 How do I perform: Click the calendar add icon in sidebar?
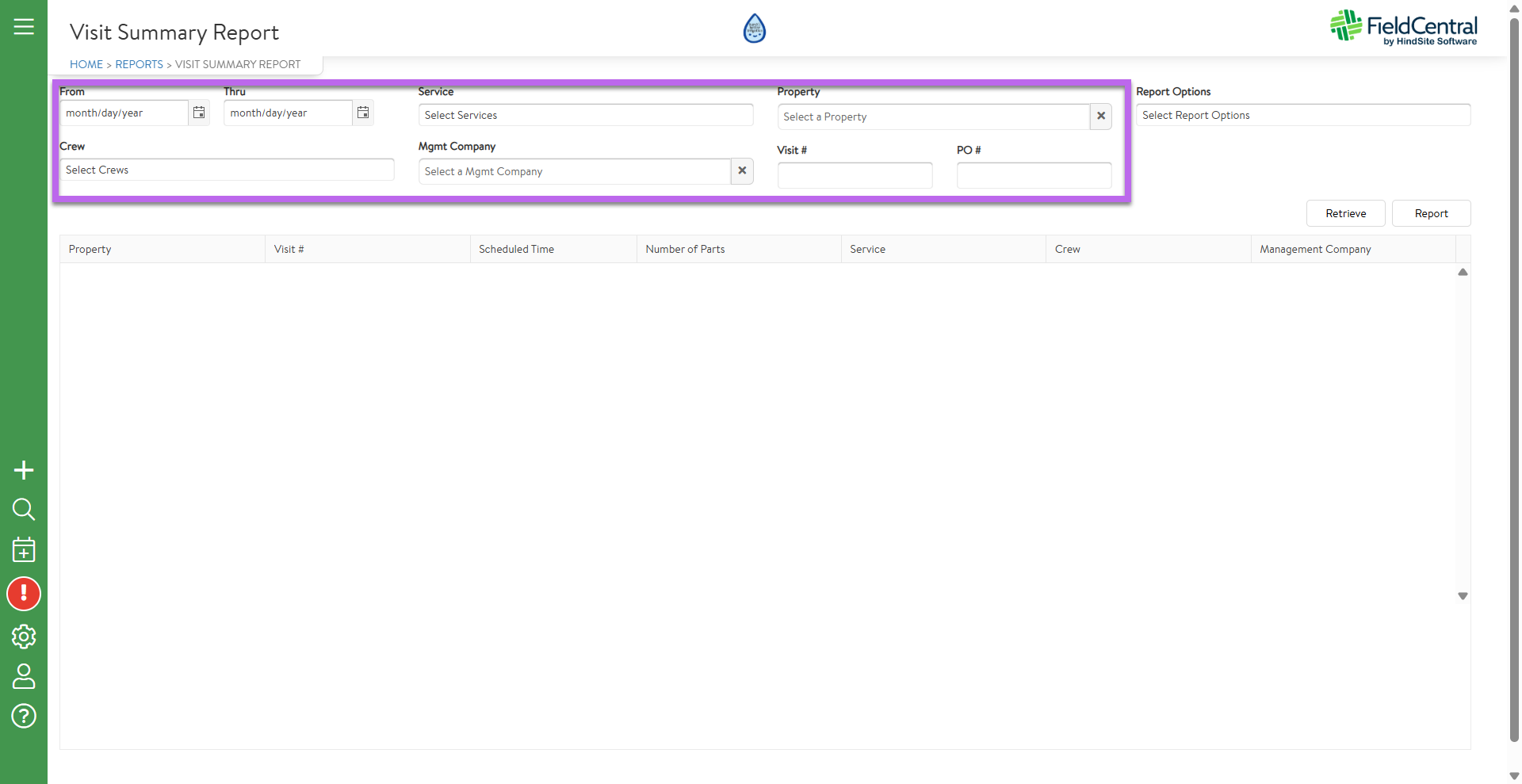[x=24, y=549]
